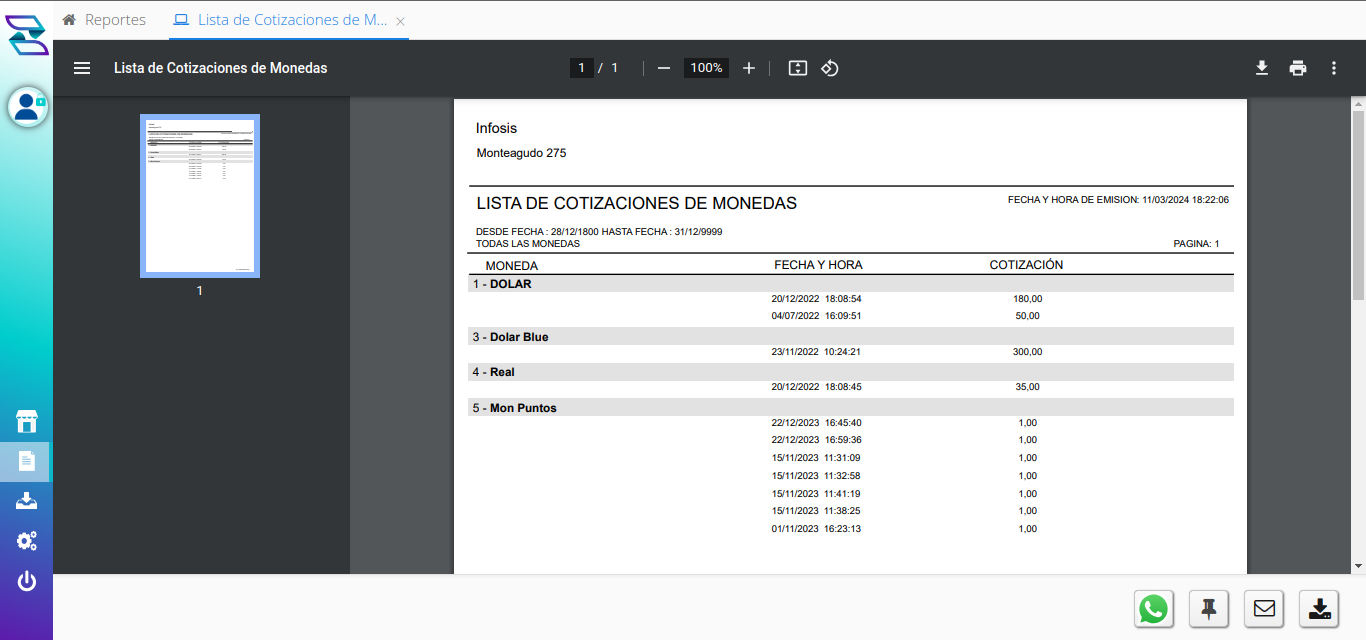Click the 'Infosis' company name

[496, 128]
